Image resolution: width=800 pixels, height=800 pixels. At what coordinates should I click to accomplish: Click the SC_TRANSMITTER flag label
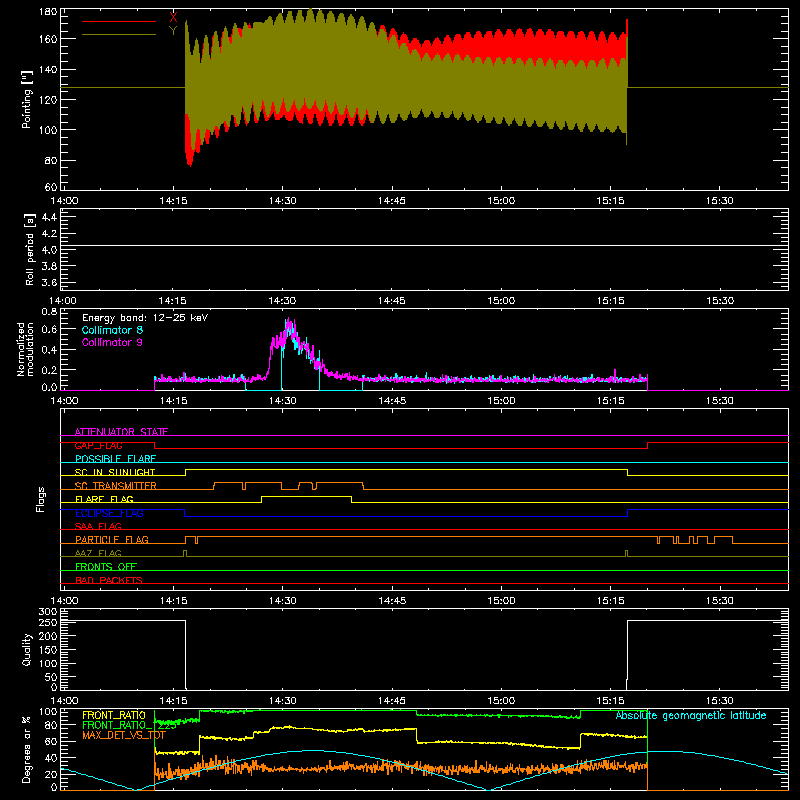coord(116,486)
